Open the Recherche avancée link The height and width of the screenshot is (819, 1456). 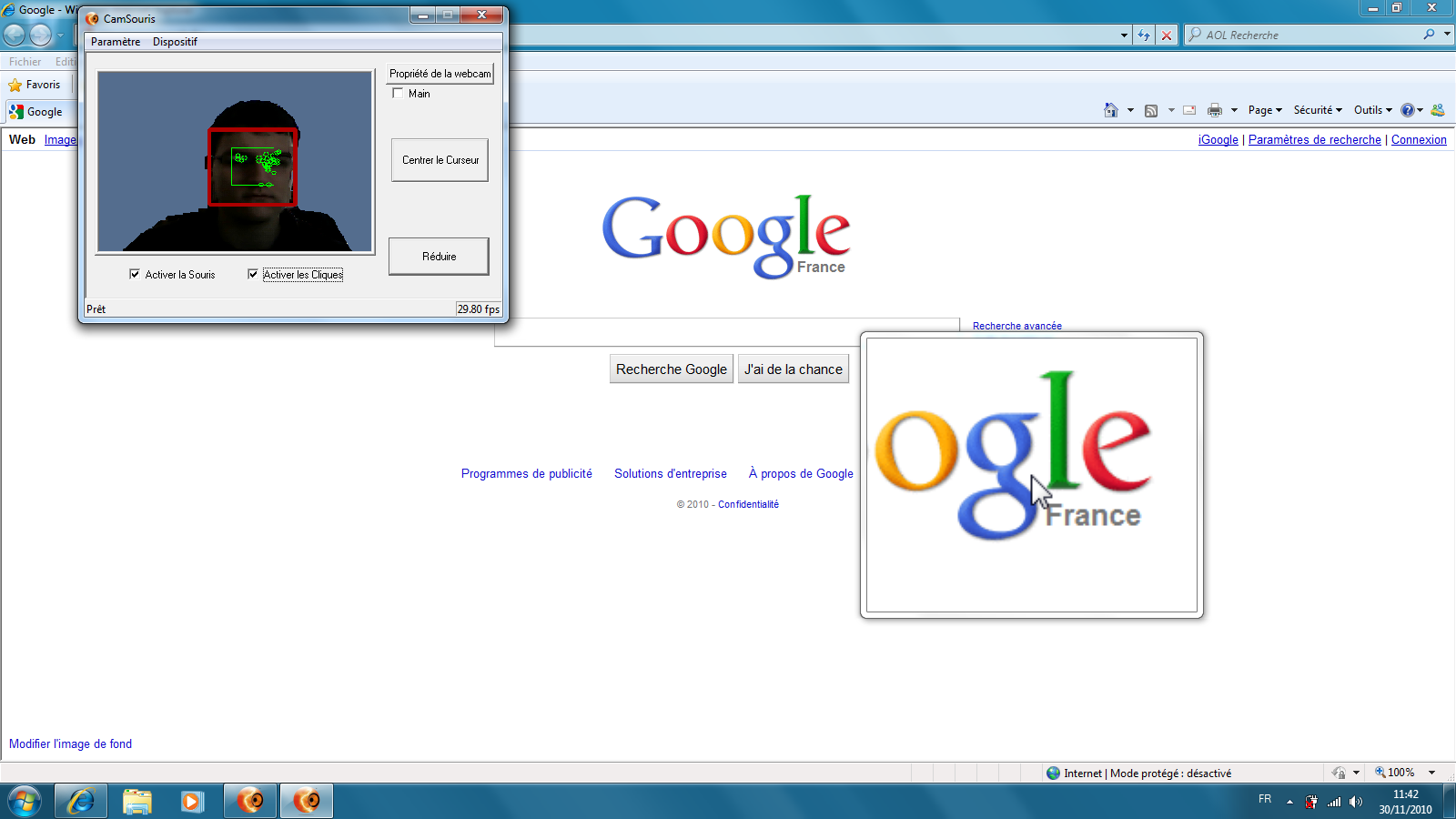1017,326
